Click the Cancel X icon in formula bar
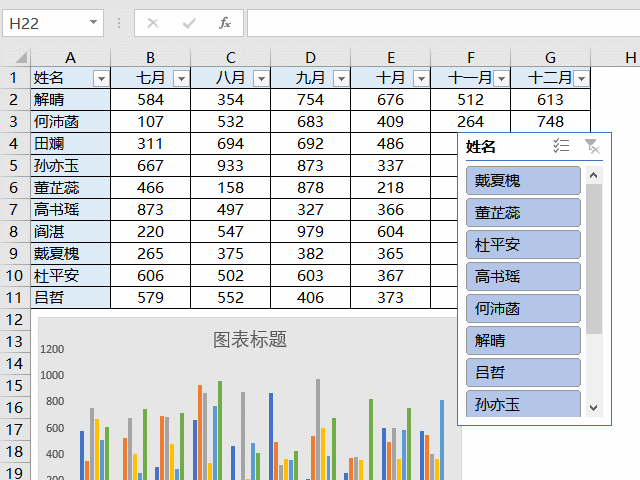640x480 pixels. coord(153,23)
